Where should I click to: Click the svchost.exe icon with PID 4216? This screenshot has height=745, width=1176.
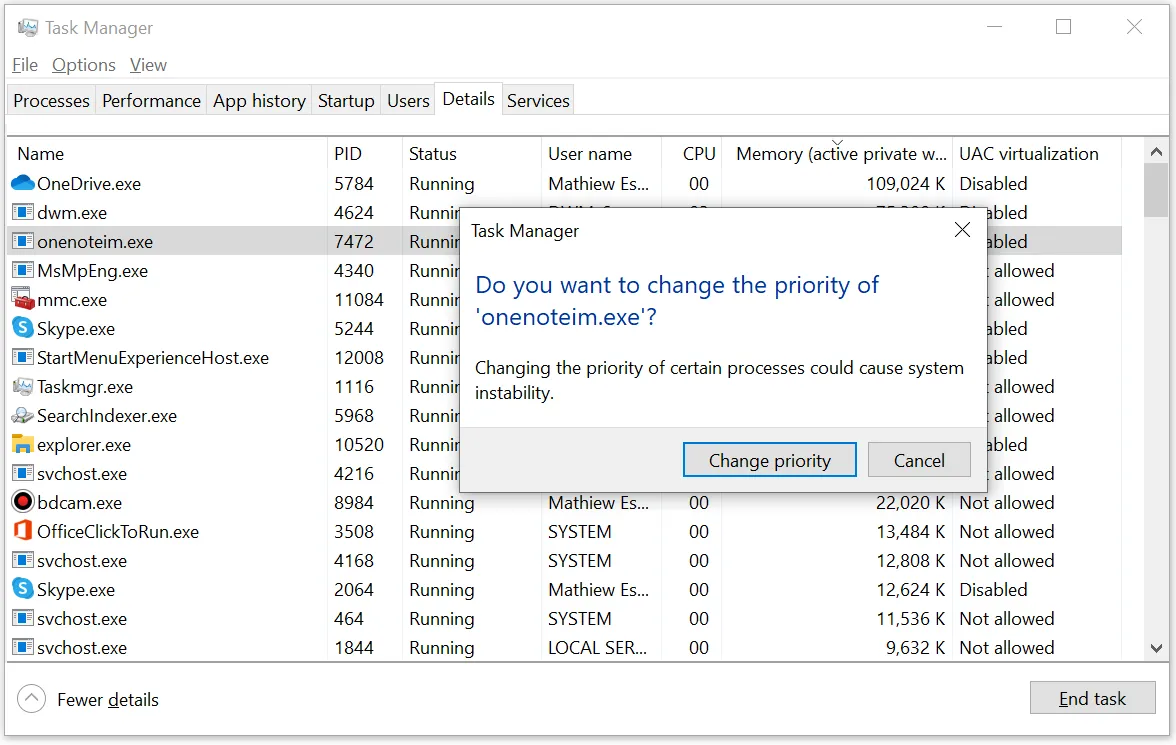point(23,473)
